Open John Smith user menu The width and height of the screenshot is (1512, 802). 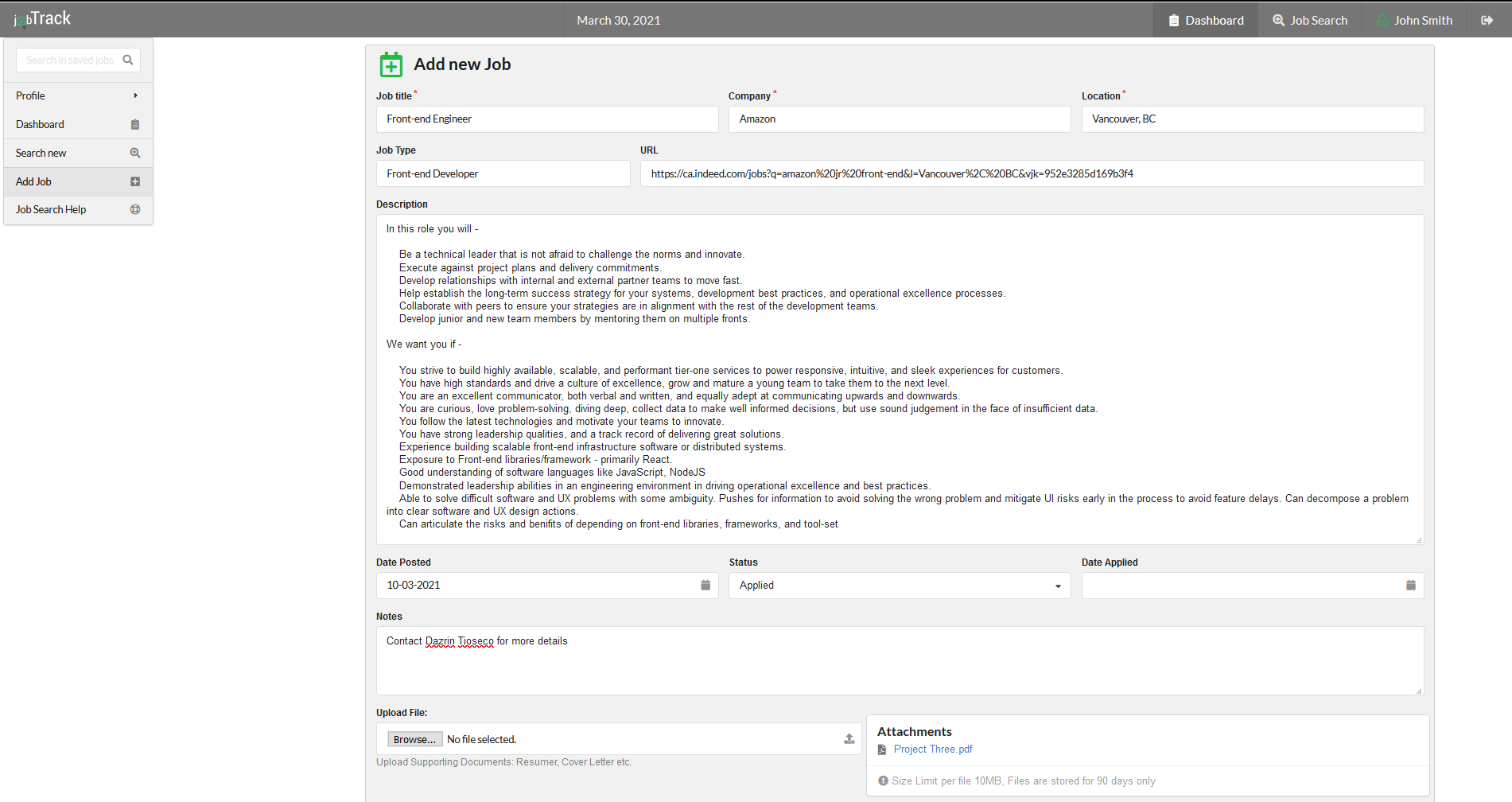[1415, 21]
